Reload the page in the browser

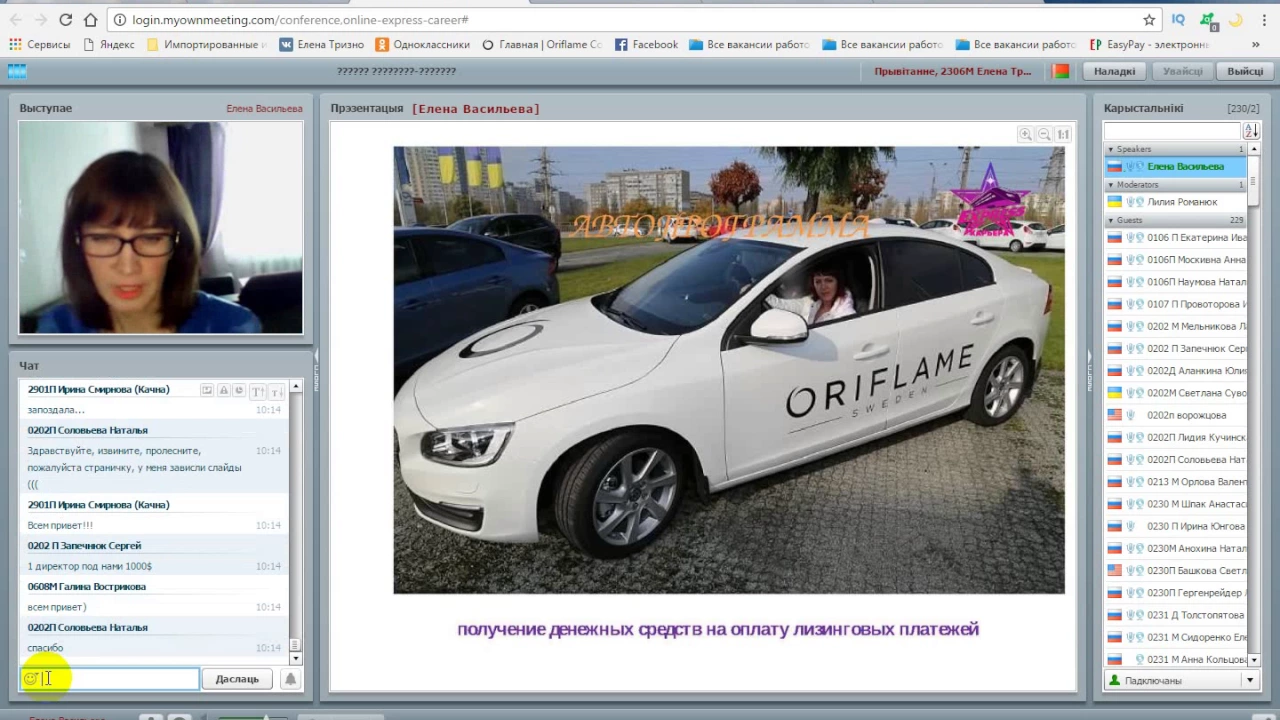[65, 20]
